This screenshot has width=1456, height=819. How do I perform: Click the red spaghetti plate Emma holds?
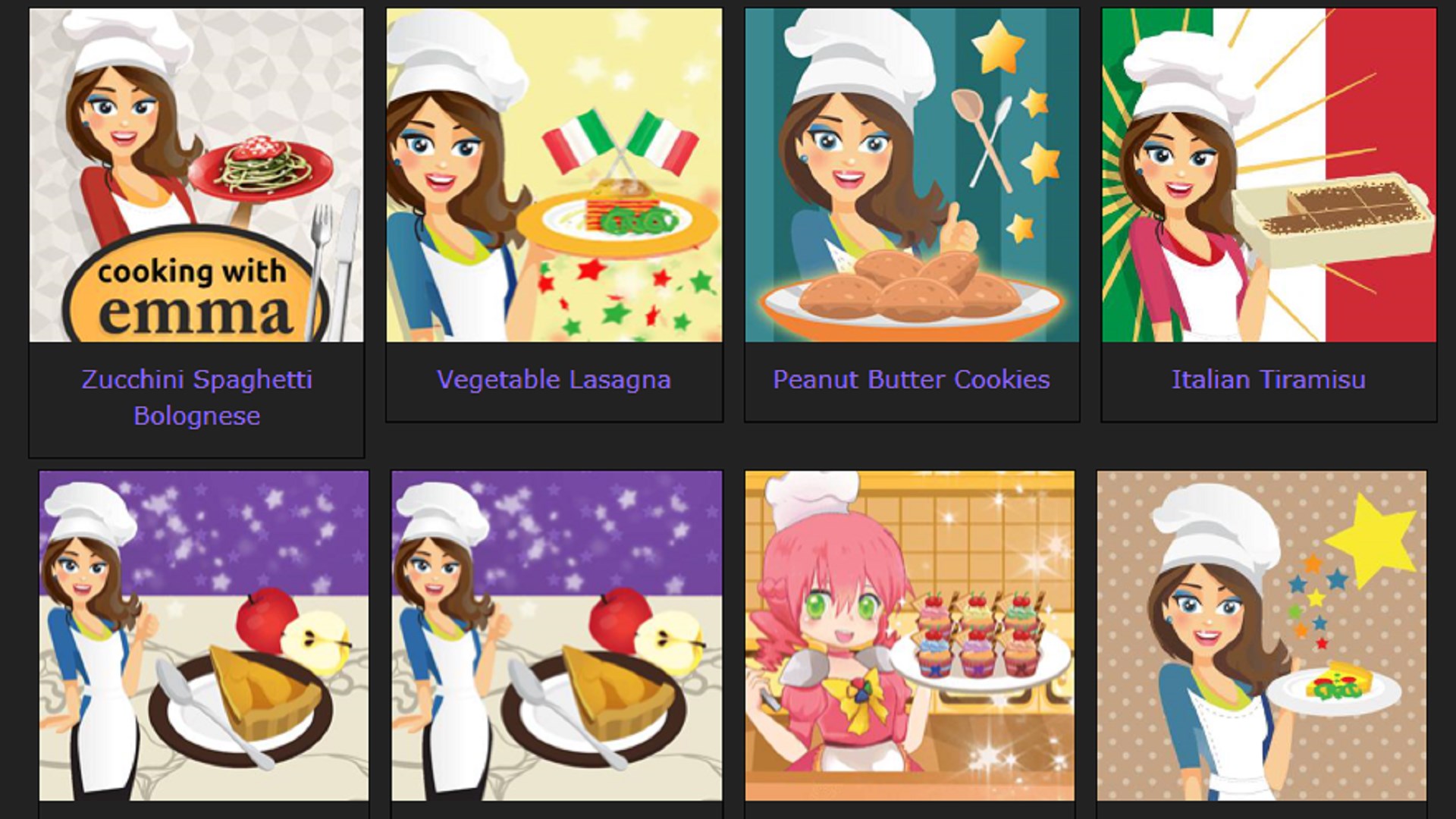point(261,171)
